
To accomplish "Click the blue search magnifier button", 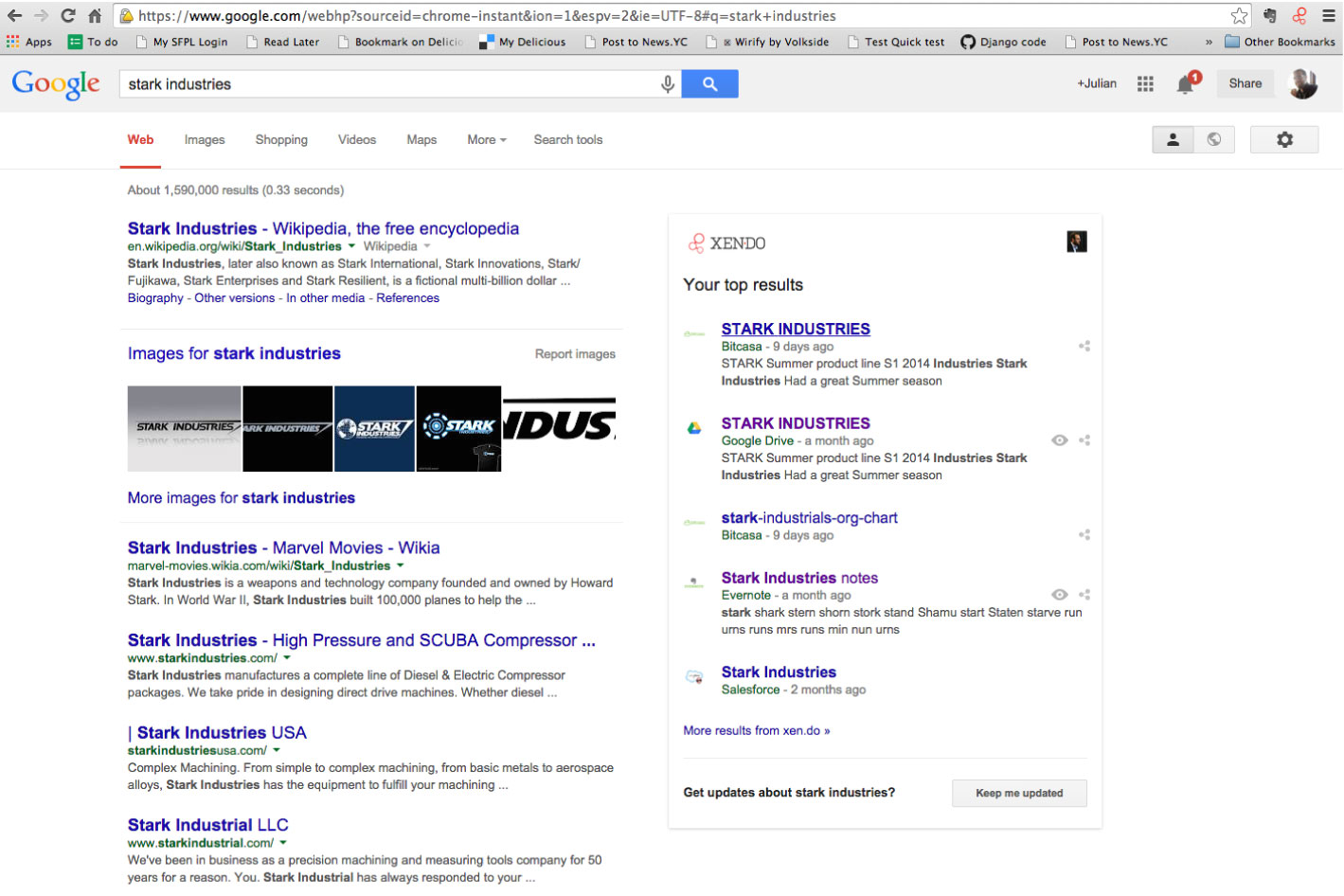I will pos(709,84).
